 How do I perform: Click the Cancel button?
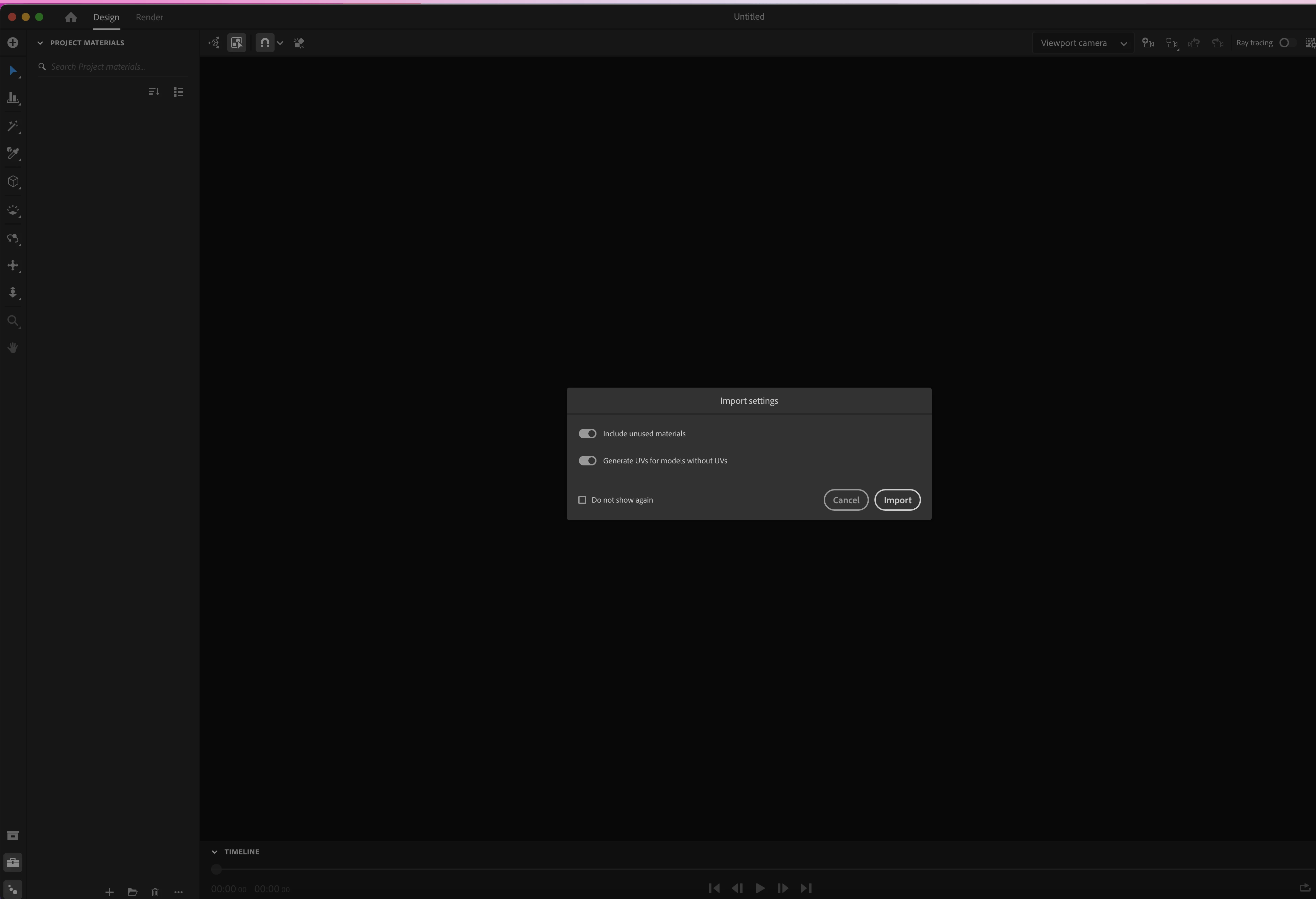pos(845,500)
